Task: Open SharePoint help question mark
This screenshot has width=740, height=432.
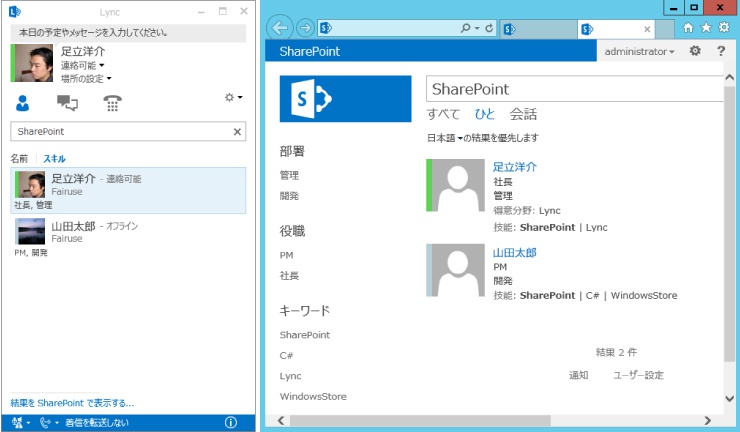Action: click(721, 51)
